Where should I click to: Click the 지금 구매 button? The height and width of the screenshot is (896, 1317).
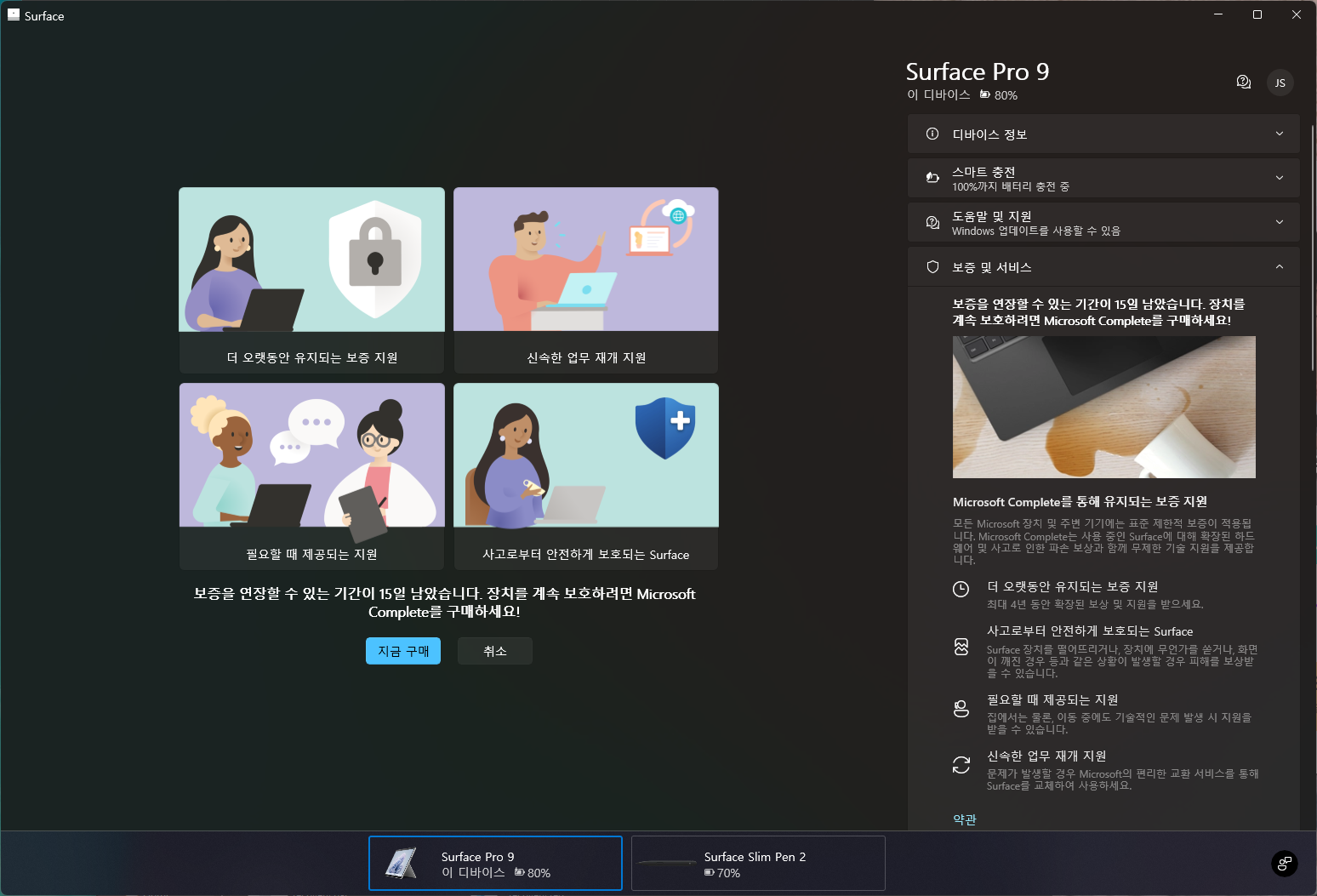click(x=403, y=651)
